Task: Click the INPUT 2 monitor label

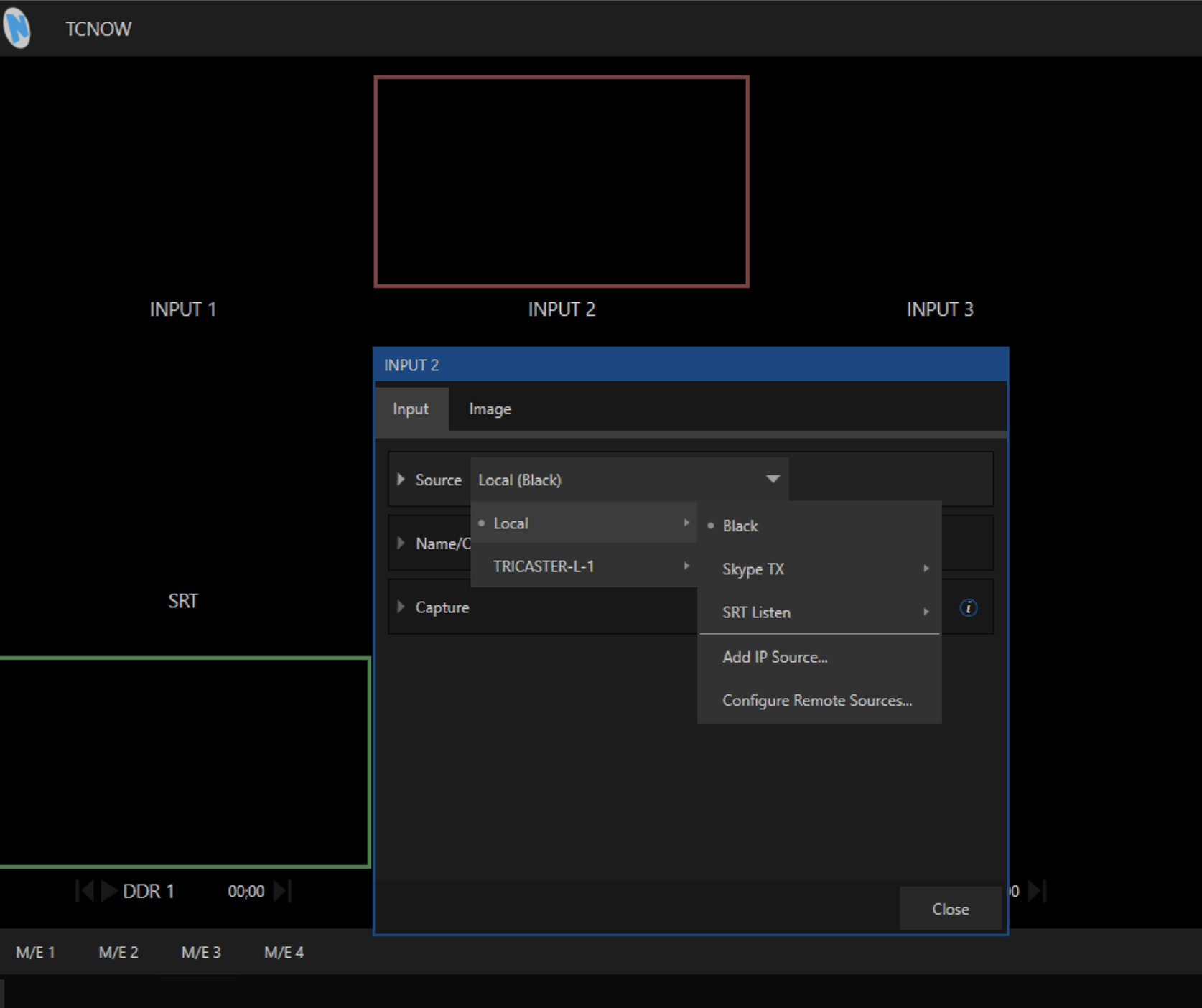Action: click(x=562, y=309)
